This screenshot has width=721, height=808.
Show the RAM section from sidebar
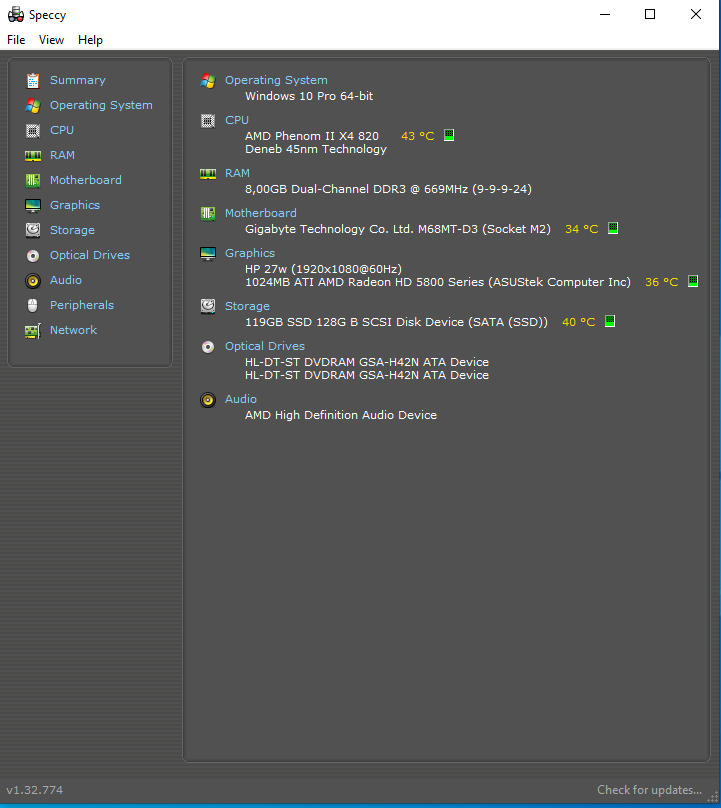pos(62,155)
